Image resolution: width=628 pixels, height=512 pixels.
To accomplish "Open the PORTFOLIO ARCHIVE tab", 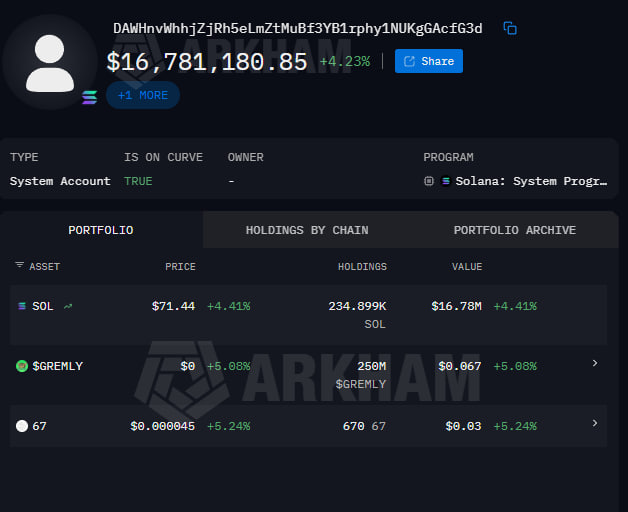I will point(515,230).
